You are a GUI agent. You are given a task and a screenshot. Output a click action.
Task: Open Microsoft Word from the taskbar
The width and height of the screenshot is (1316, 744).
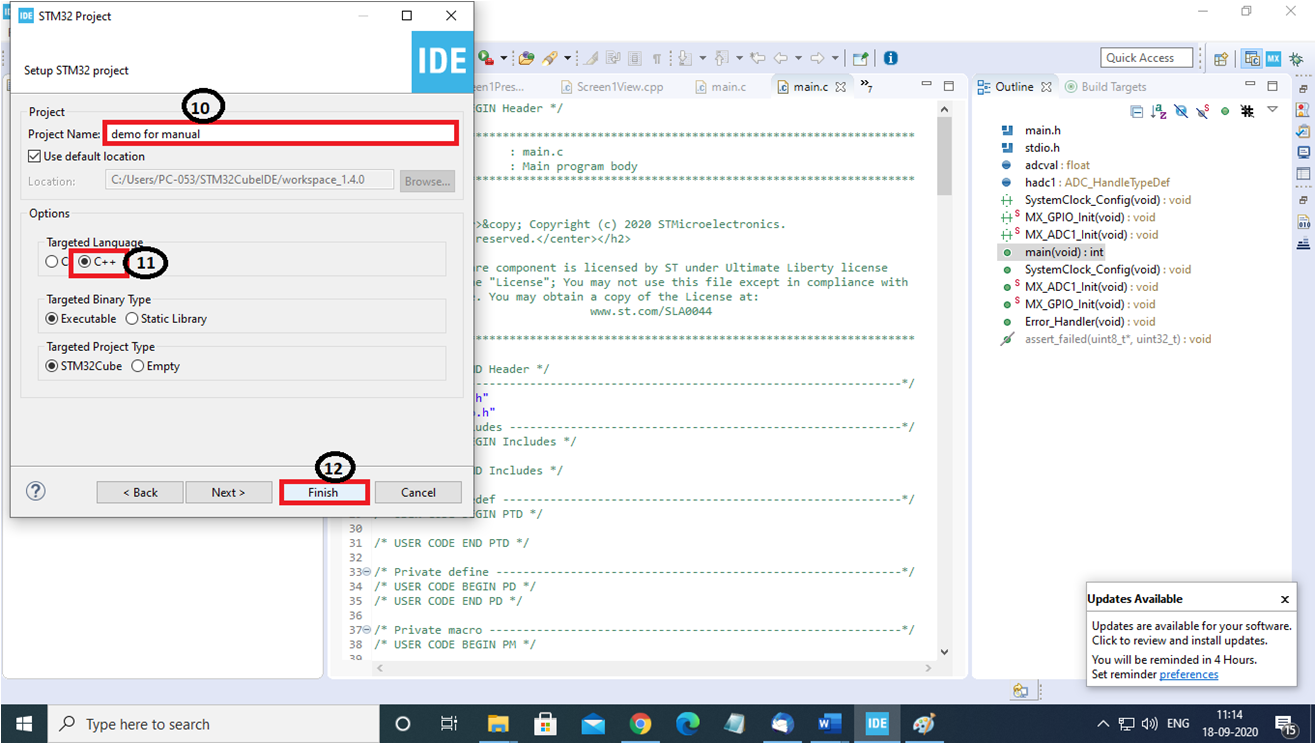click(x=829, y=724)
